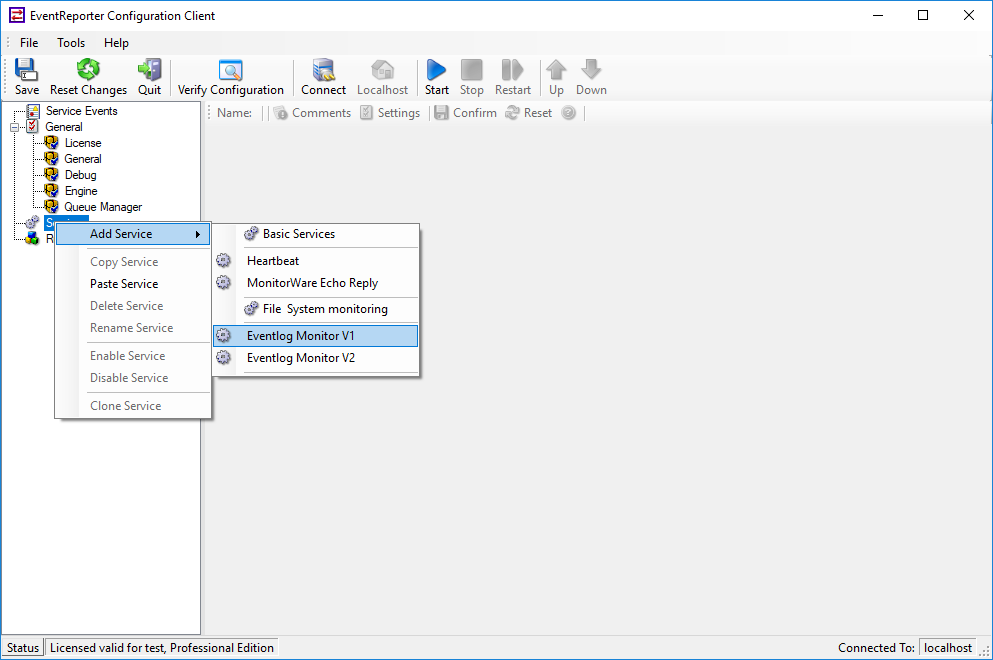The width and height of the screenshot is (993, 660).
Task: Choose Rename Service from context menu
Action: pyautogui.click(x=133, y=327)
